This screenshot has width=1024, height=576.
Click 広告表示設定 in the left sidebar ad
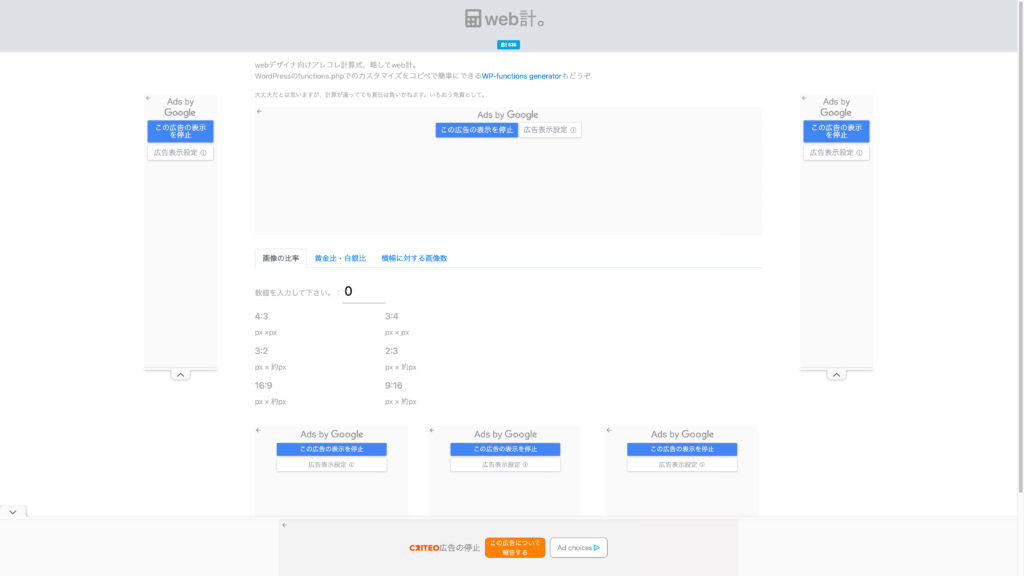(180, 153)
